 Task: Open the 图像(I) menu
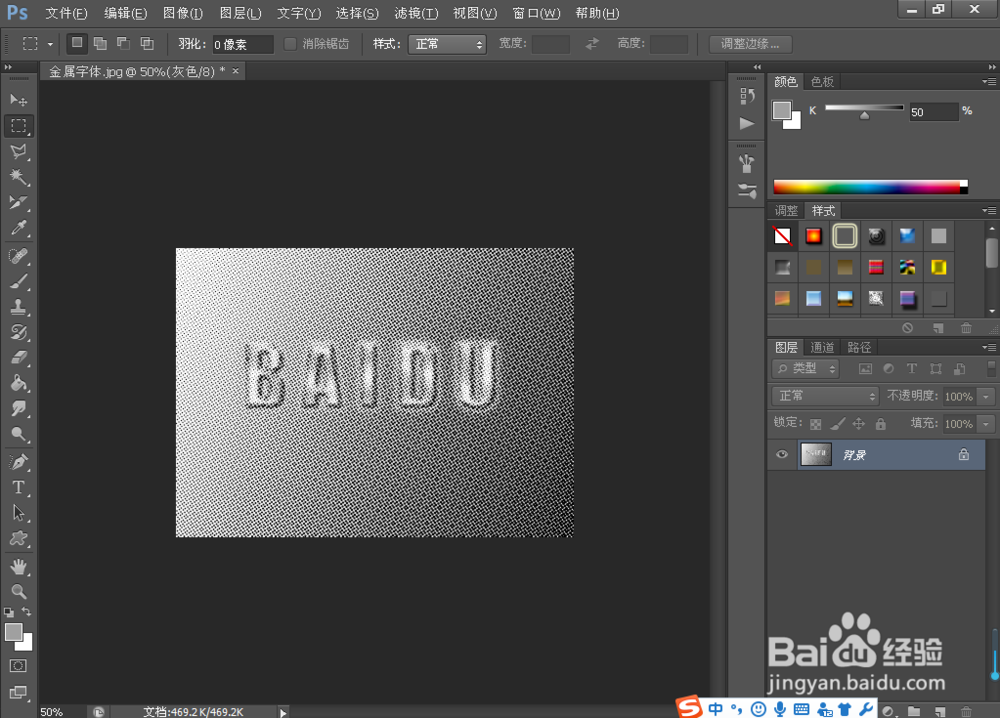[183, 13]
